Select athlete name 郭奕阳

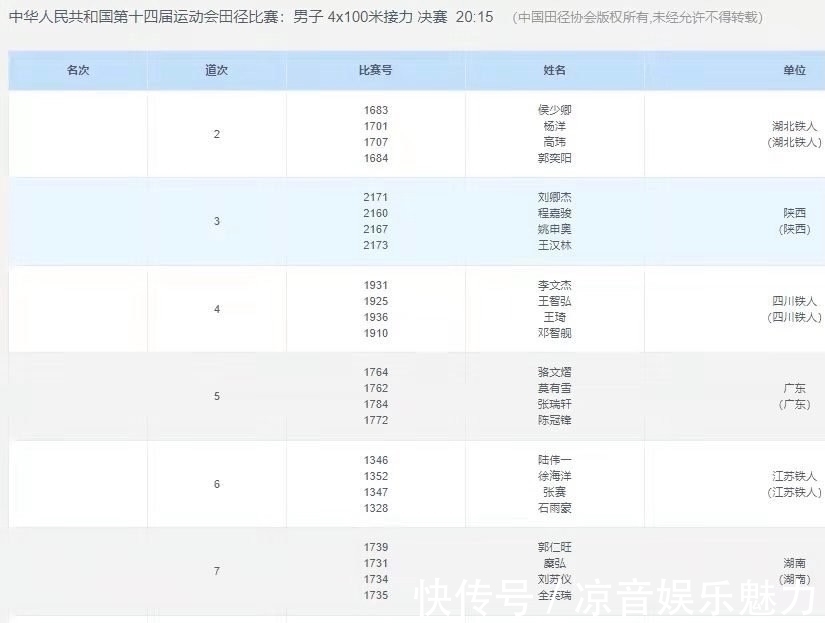555,158
